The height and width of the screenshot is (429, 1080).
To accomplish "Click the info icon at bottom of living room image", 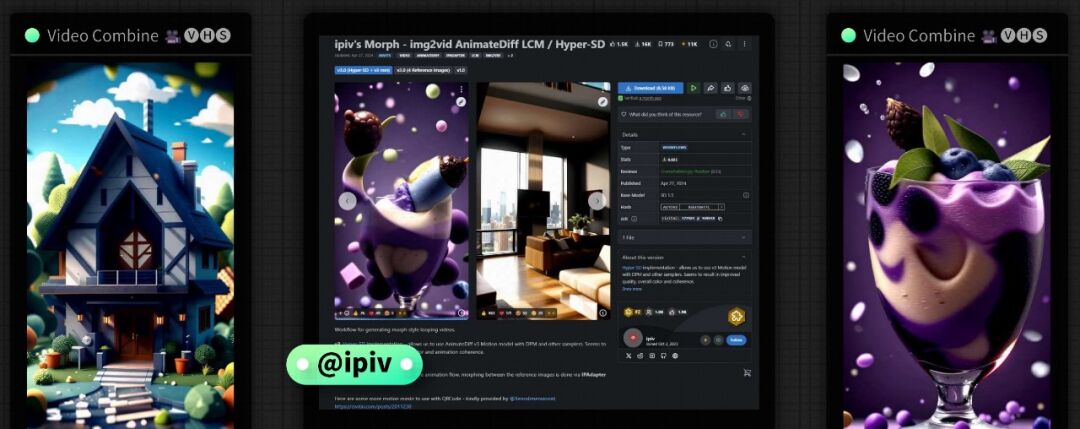I will click(x=603, y=313).
